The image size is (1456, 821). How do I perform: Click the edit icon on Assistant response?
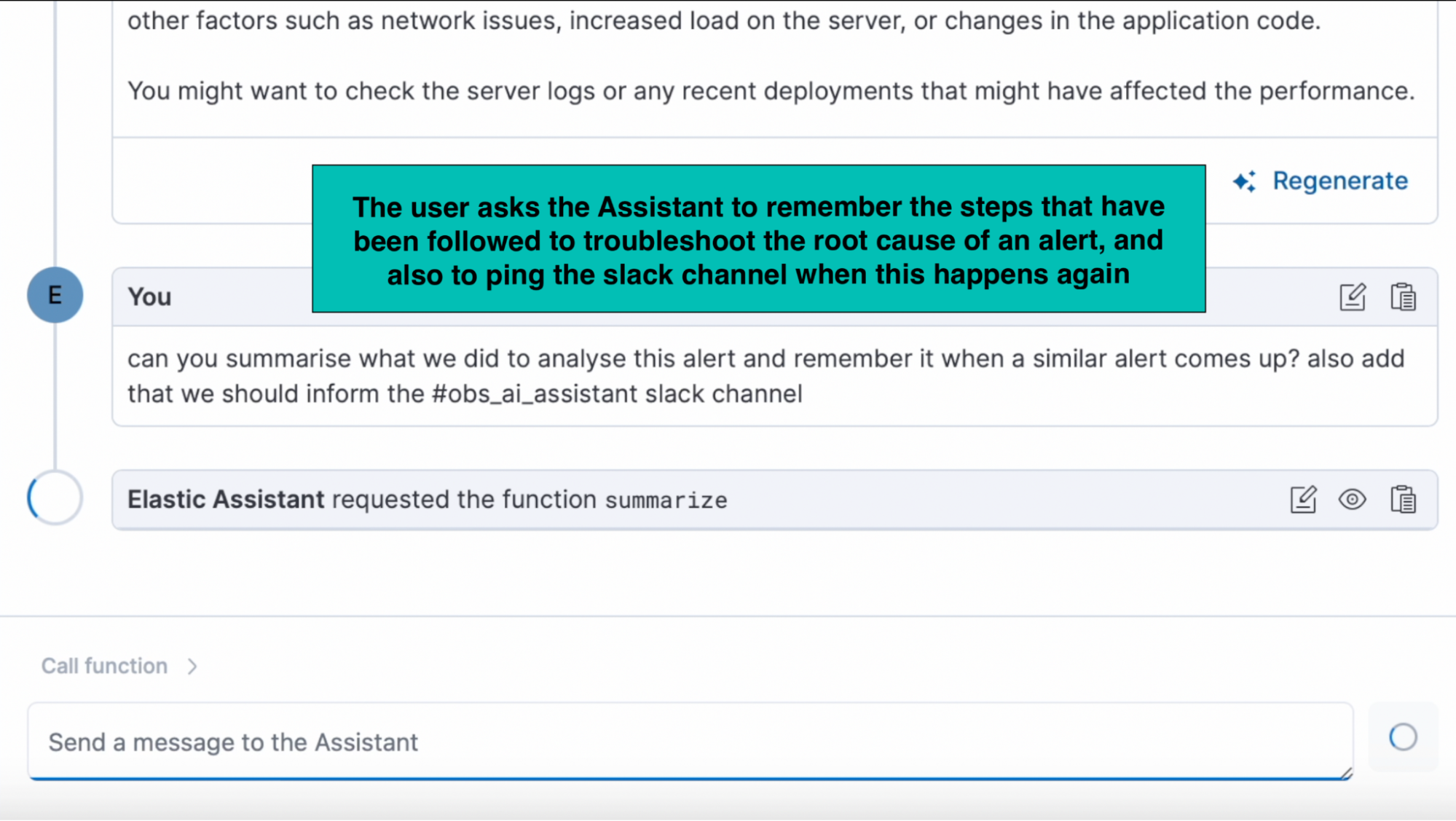[x=1302, y=499]
